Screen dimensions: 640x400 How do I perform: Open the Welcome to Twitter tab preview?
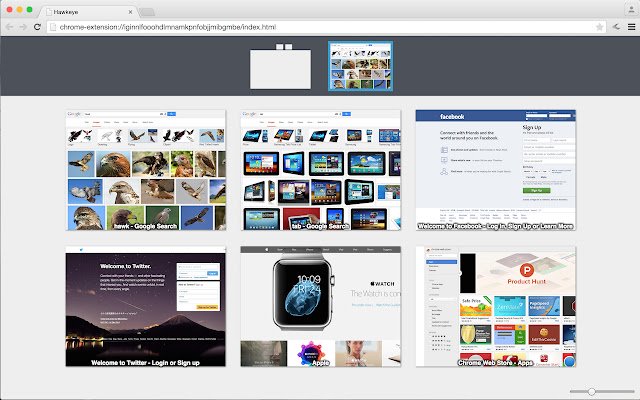[146, 306]
